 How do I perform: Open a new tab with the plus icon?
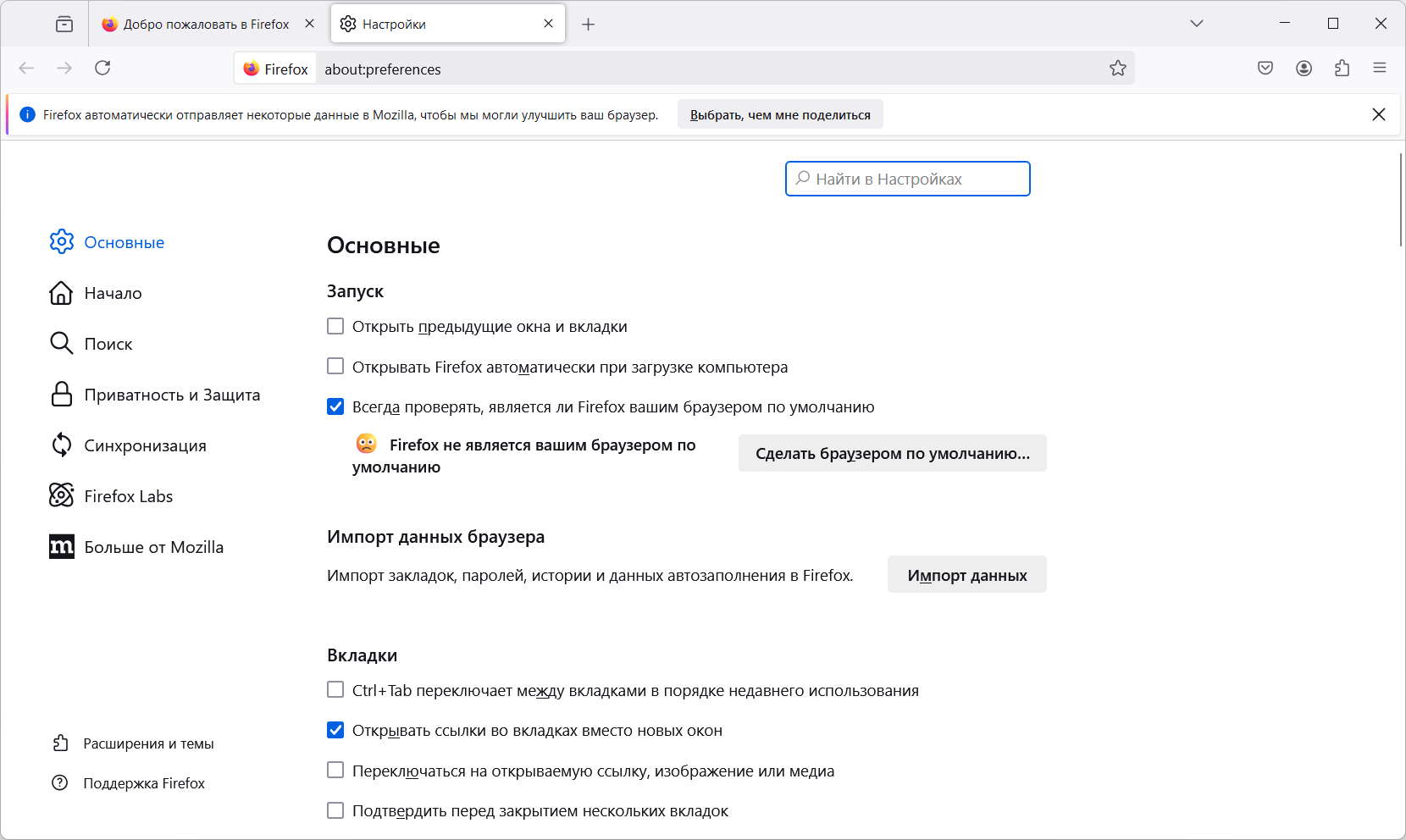(x=589, y=25)
